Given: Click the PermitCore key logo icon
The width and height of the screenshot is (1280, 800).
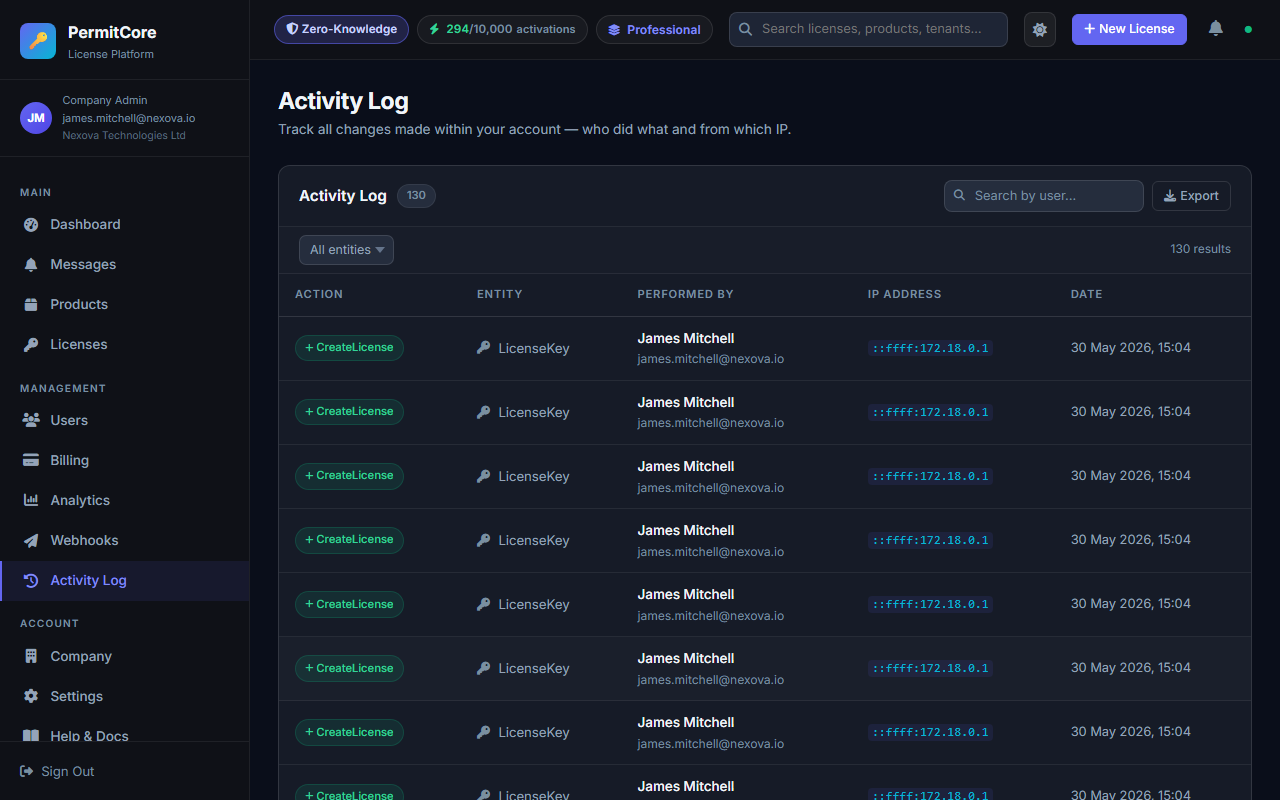Looking at the screenshot, I should tap(38, 41).
